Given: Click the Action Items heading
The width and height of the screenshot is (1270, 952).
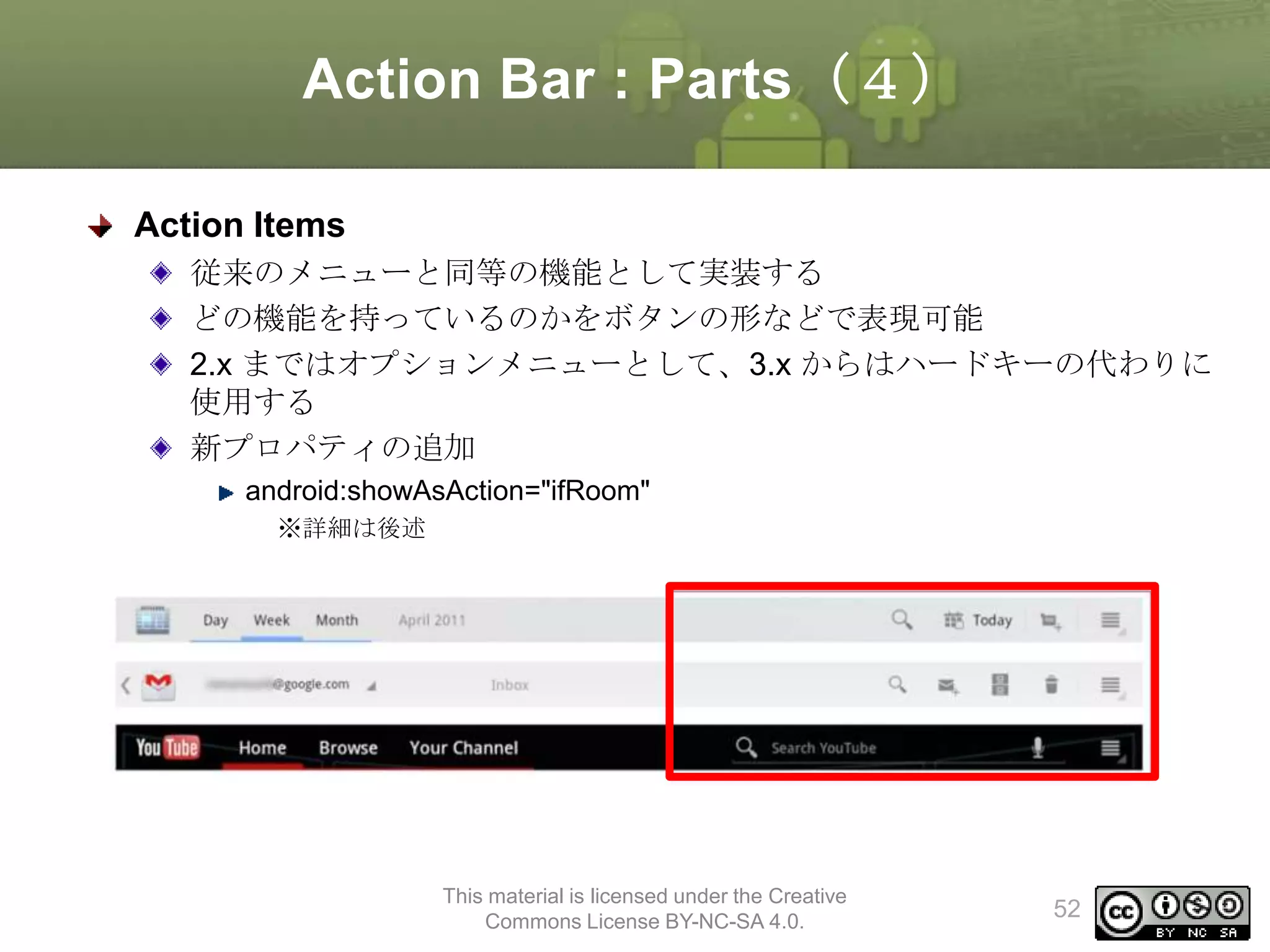Looking at the screenshot, I should coord(239,224).
